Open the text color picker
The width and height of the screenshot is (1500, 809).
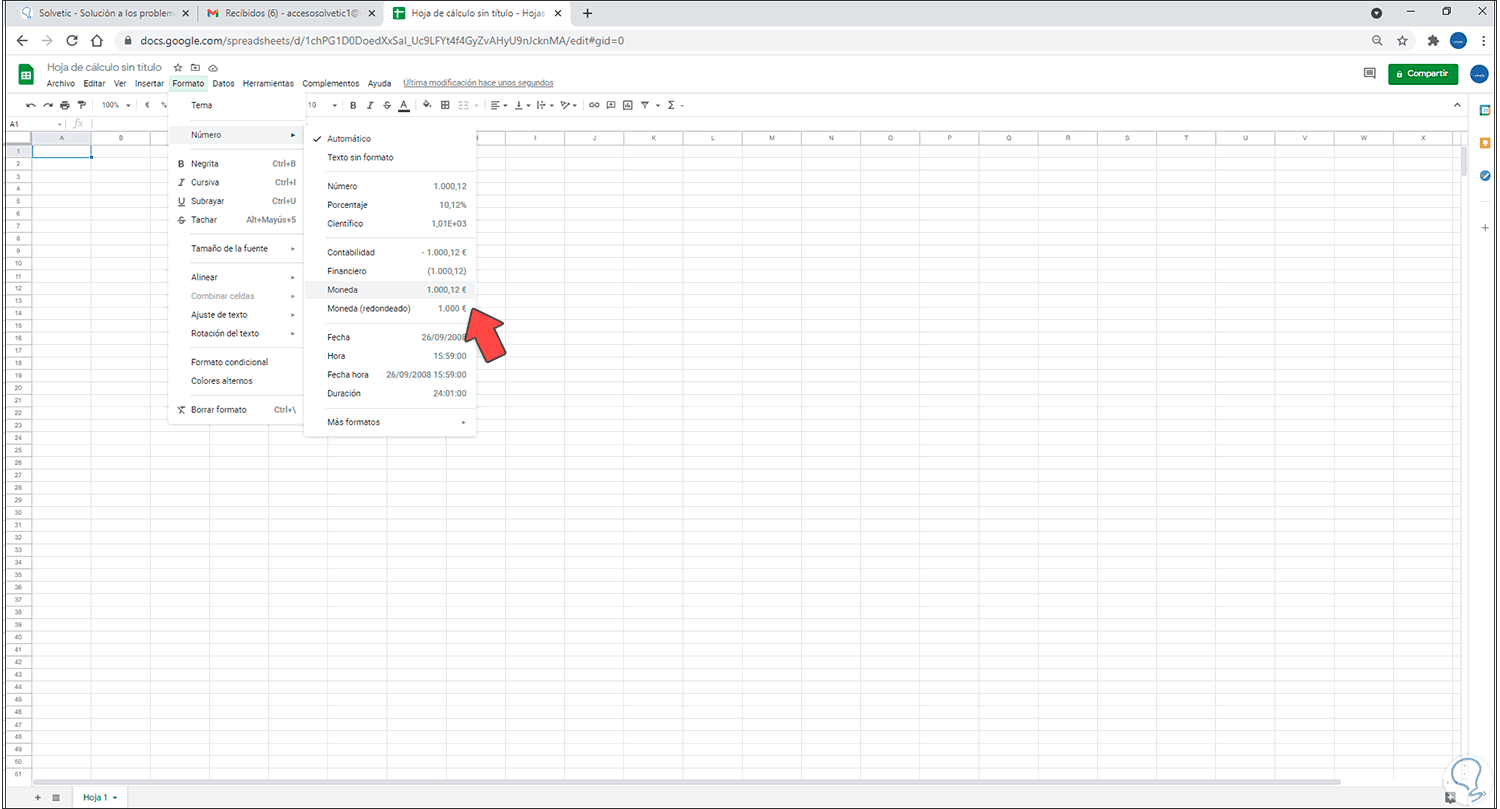click(404, 105)
